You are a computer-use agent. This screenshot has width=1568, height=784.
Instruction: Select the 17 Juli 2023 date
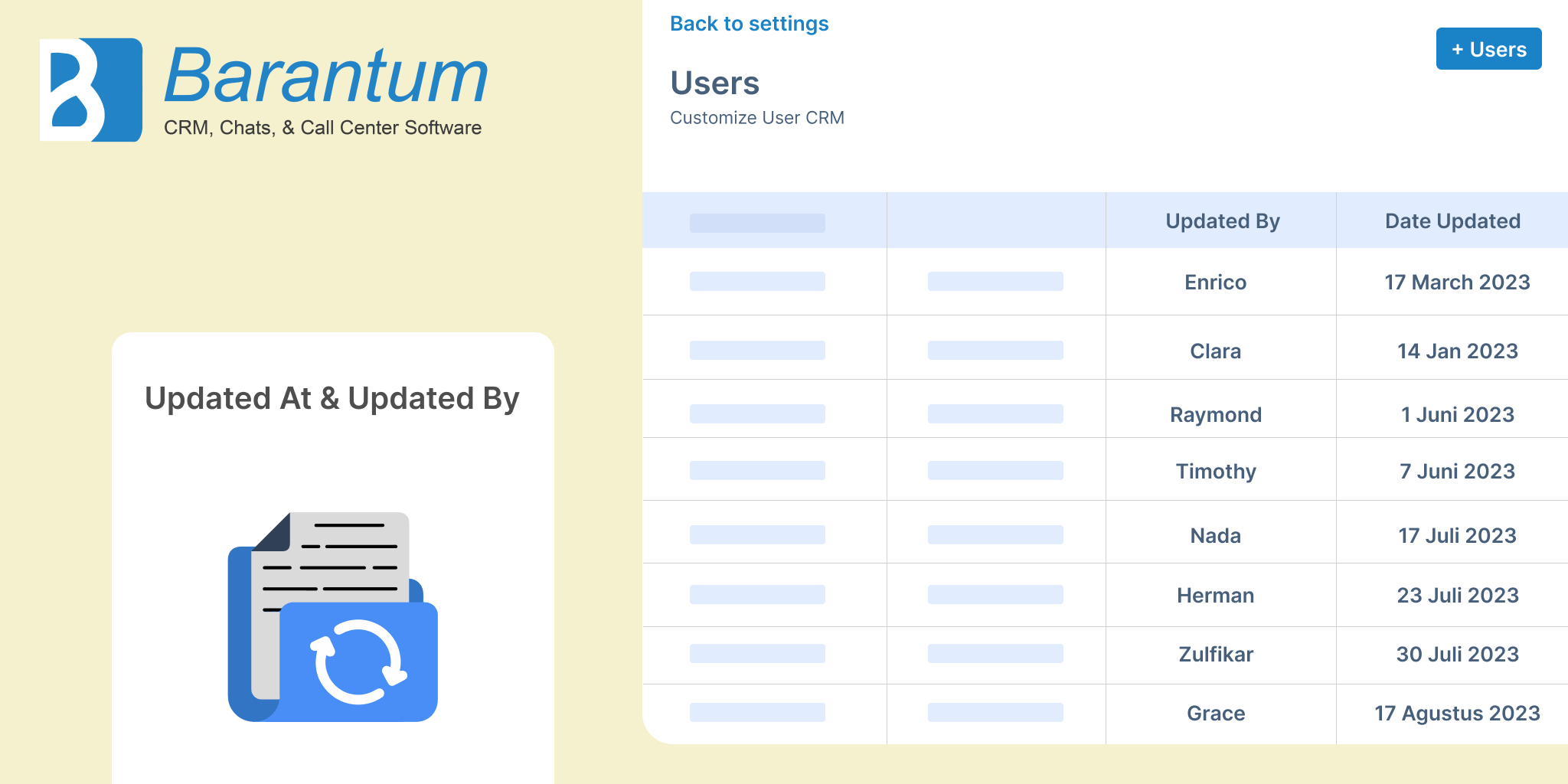[1457, 536]
